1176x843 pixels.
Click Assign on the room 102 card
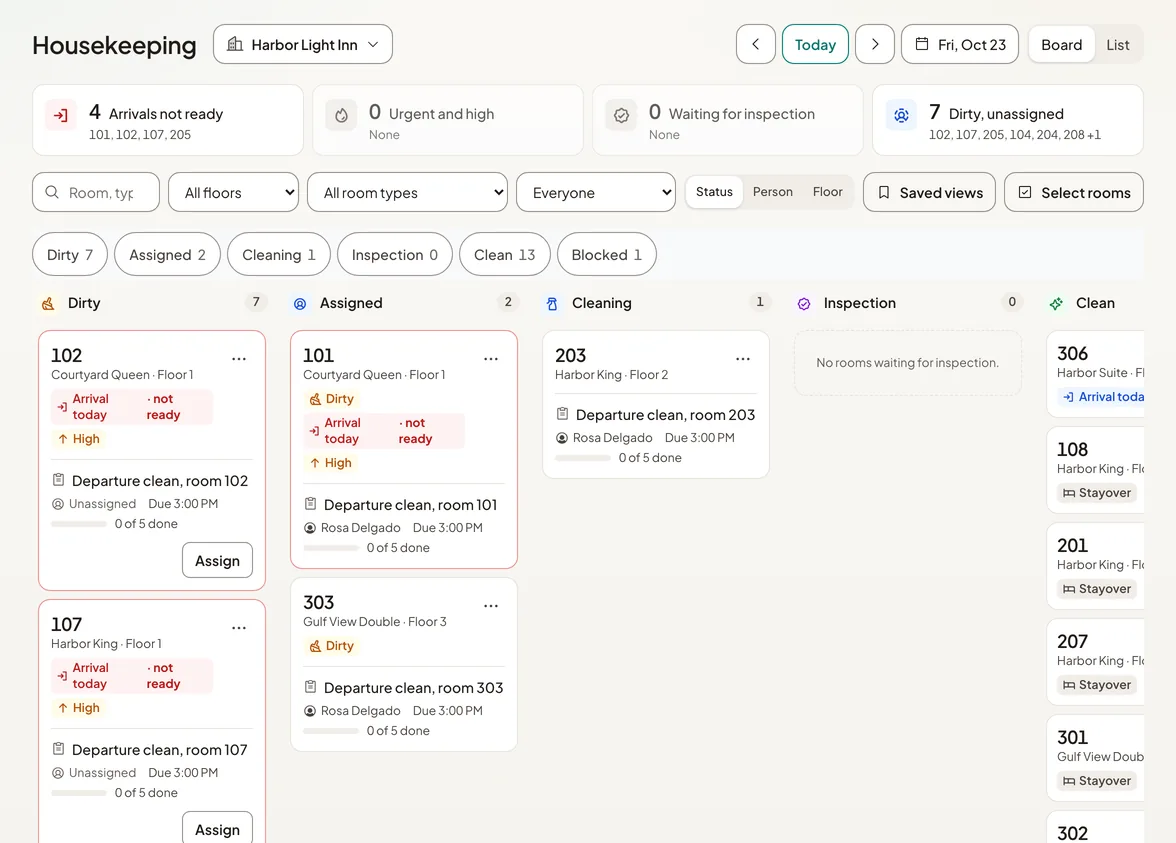(218, 560)
